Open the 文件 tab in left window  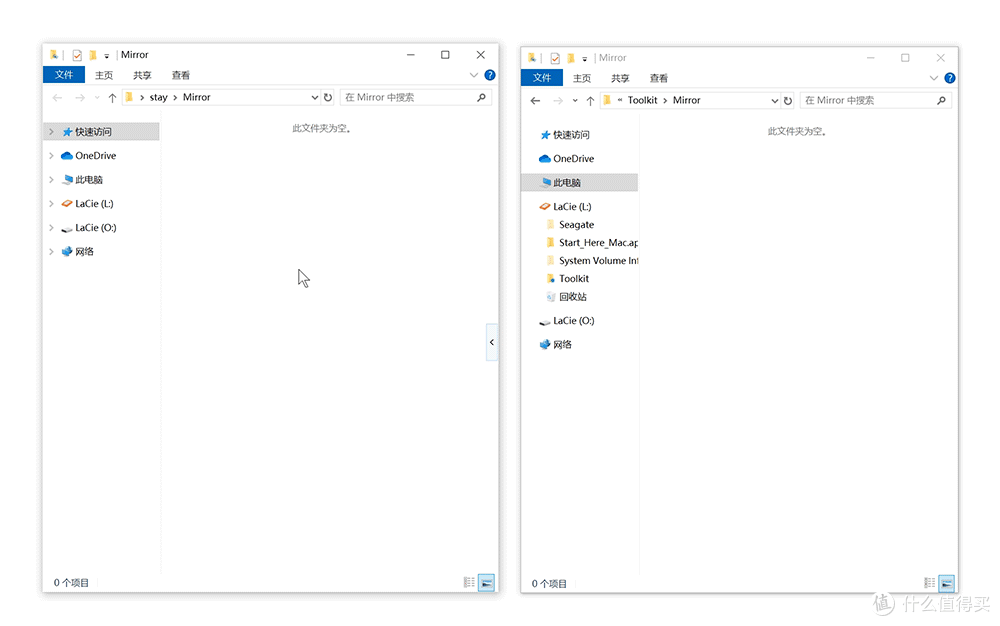[x=64, y=75]
